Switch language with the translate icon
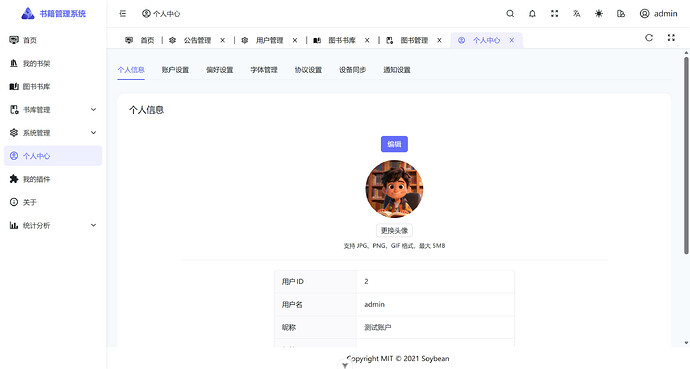This screenshot has width=690, height=369. 576,14
